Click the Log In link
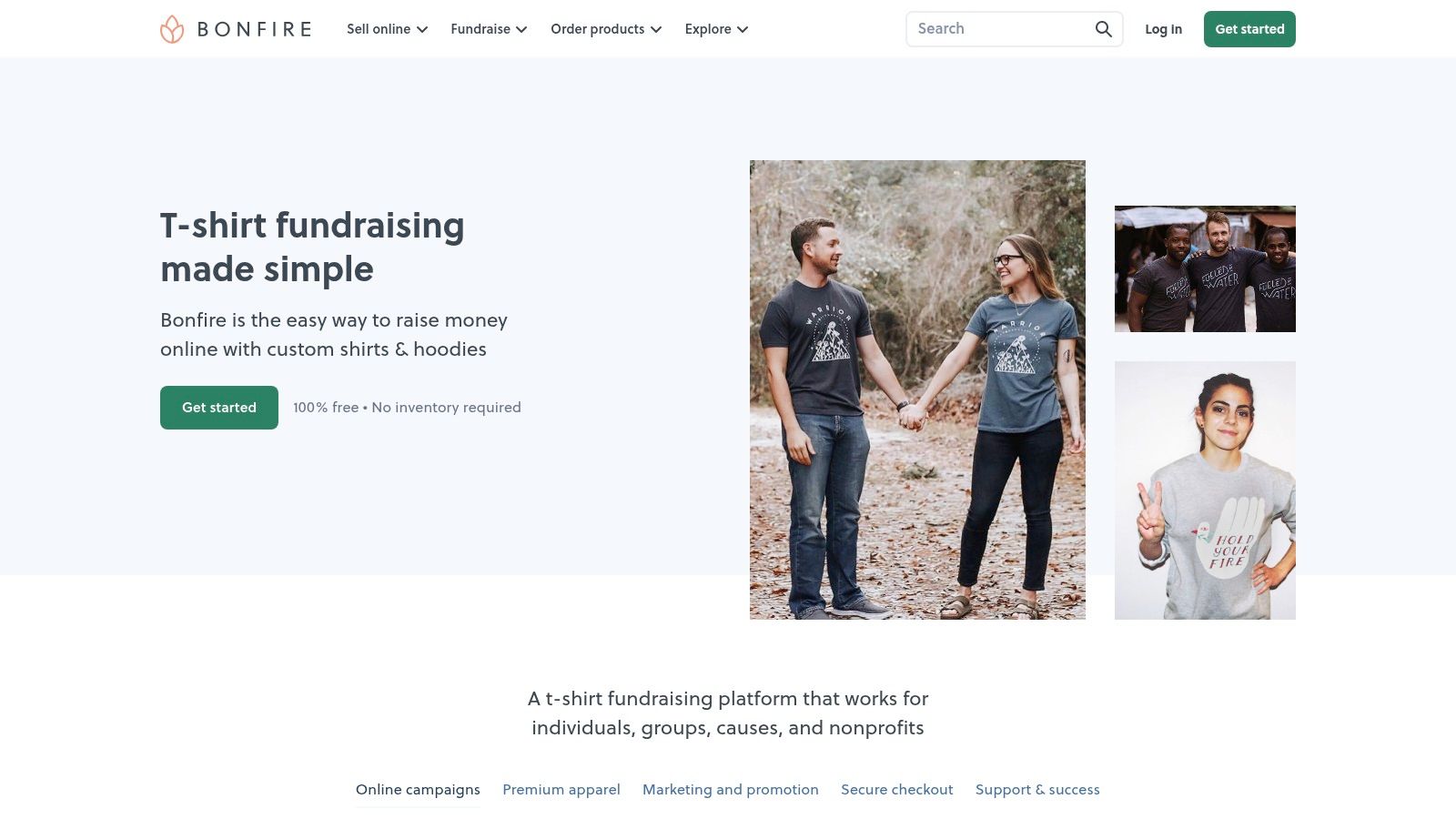 tap(1163, 29)
